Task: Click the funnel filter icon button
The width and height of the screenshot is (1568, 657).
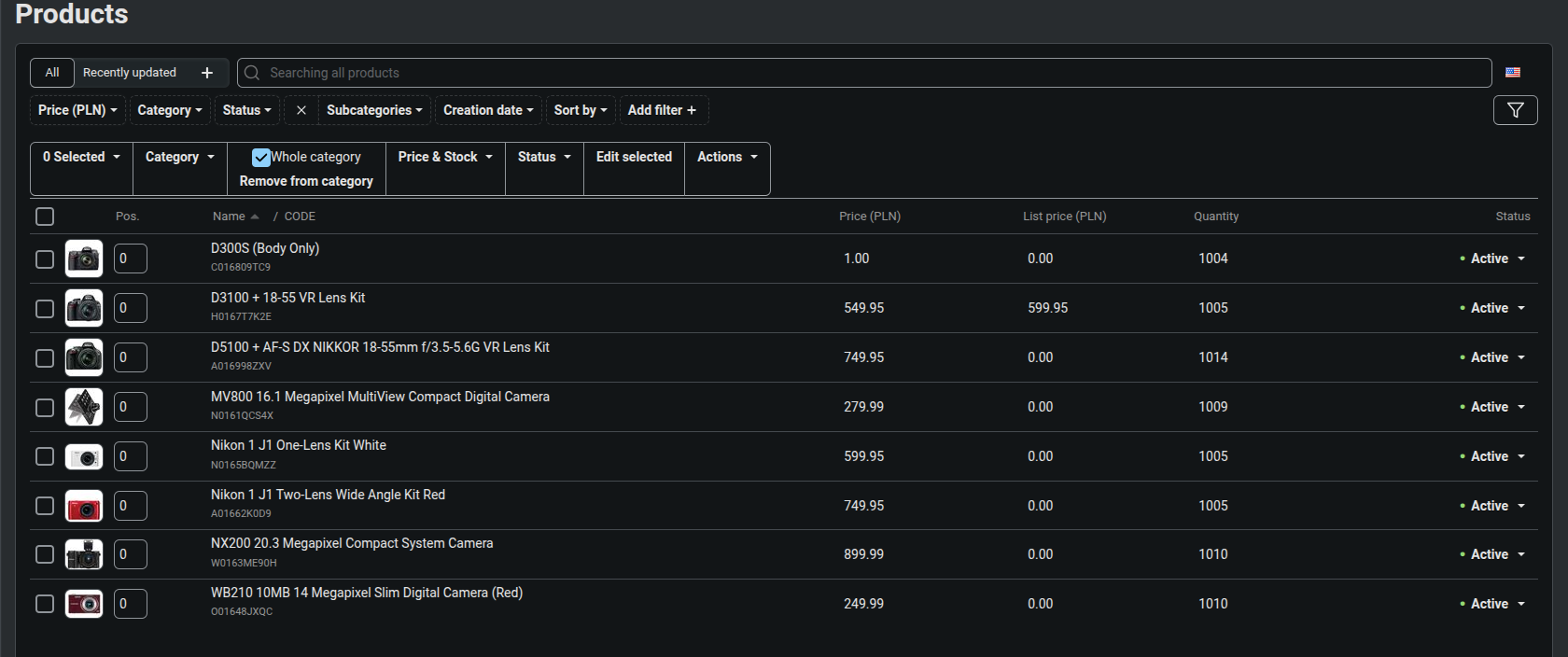Action: click(1515, 110)
